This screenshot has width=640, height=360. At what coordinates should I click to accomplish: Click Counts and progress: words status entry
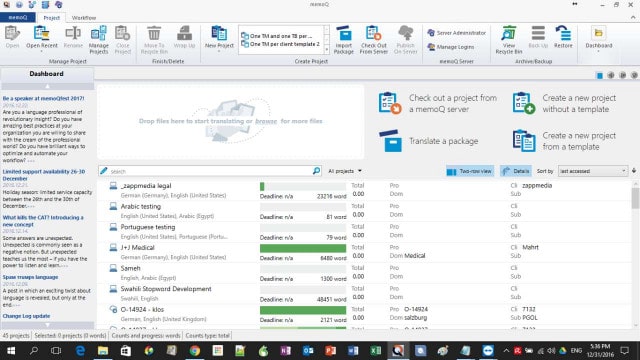point(146,336)
